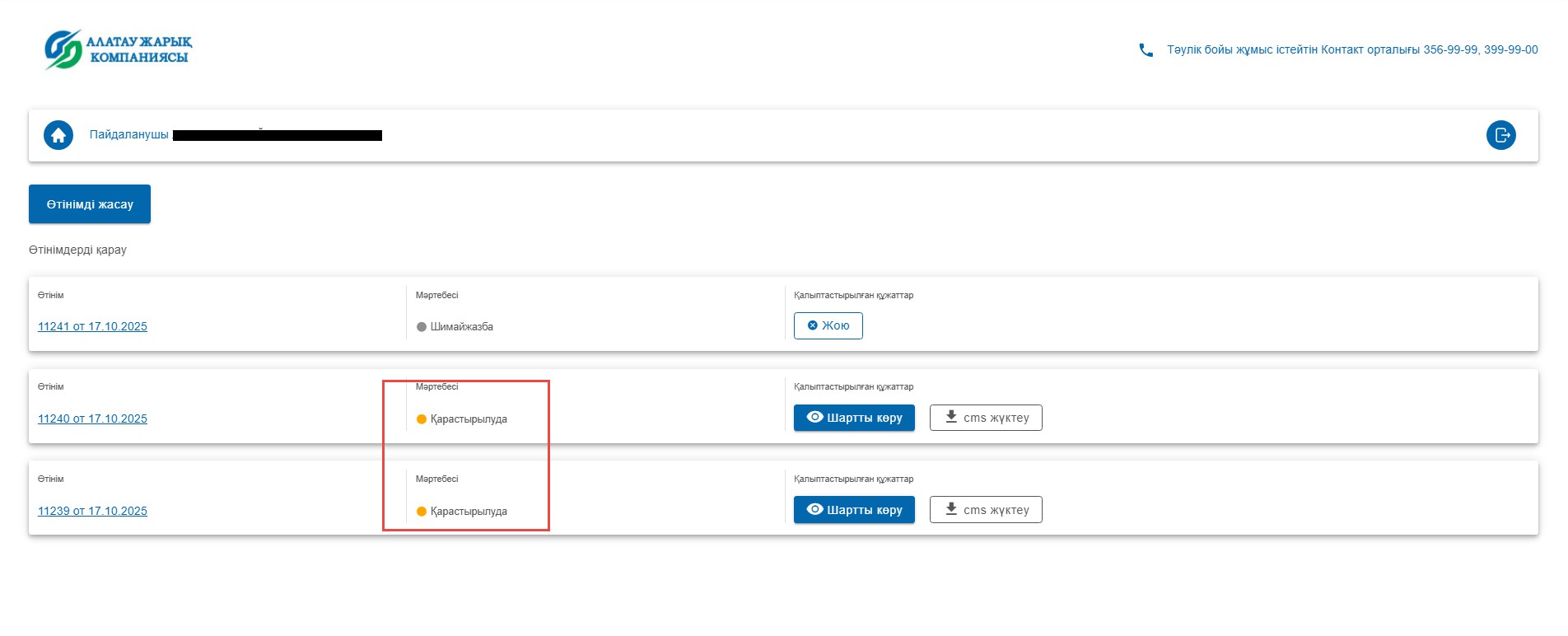Viewport: 1568px width, 636px height.
Task: Click the Қарастырылуда status text for application 11239
Action: [469, 512]
